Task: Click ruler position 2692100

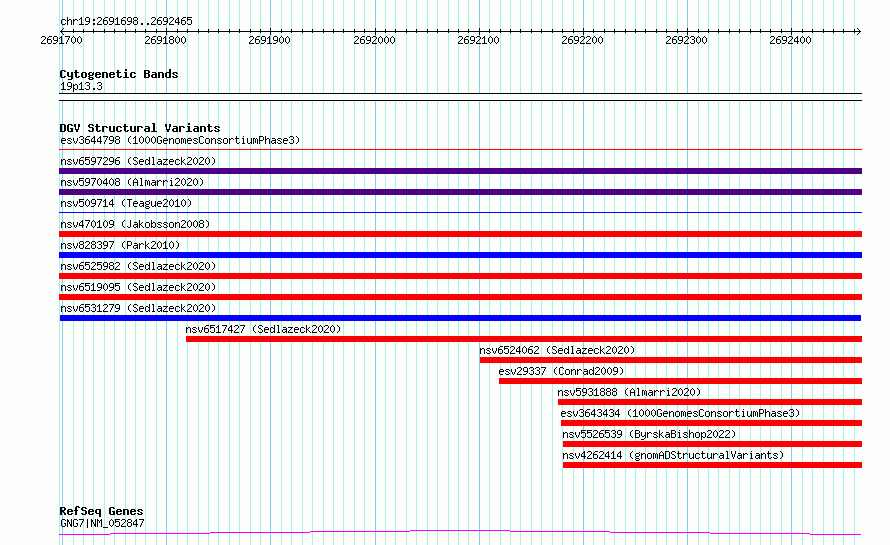Action: pos(478,40)
